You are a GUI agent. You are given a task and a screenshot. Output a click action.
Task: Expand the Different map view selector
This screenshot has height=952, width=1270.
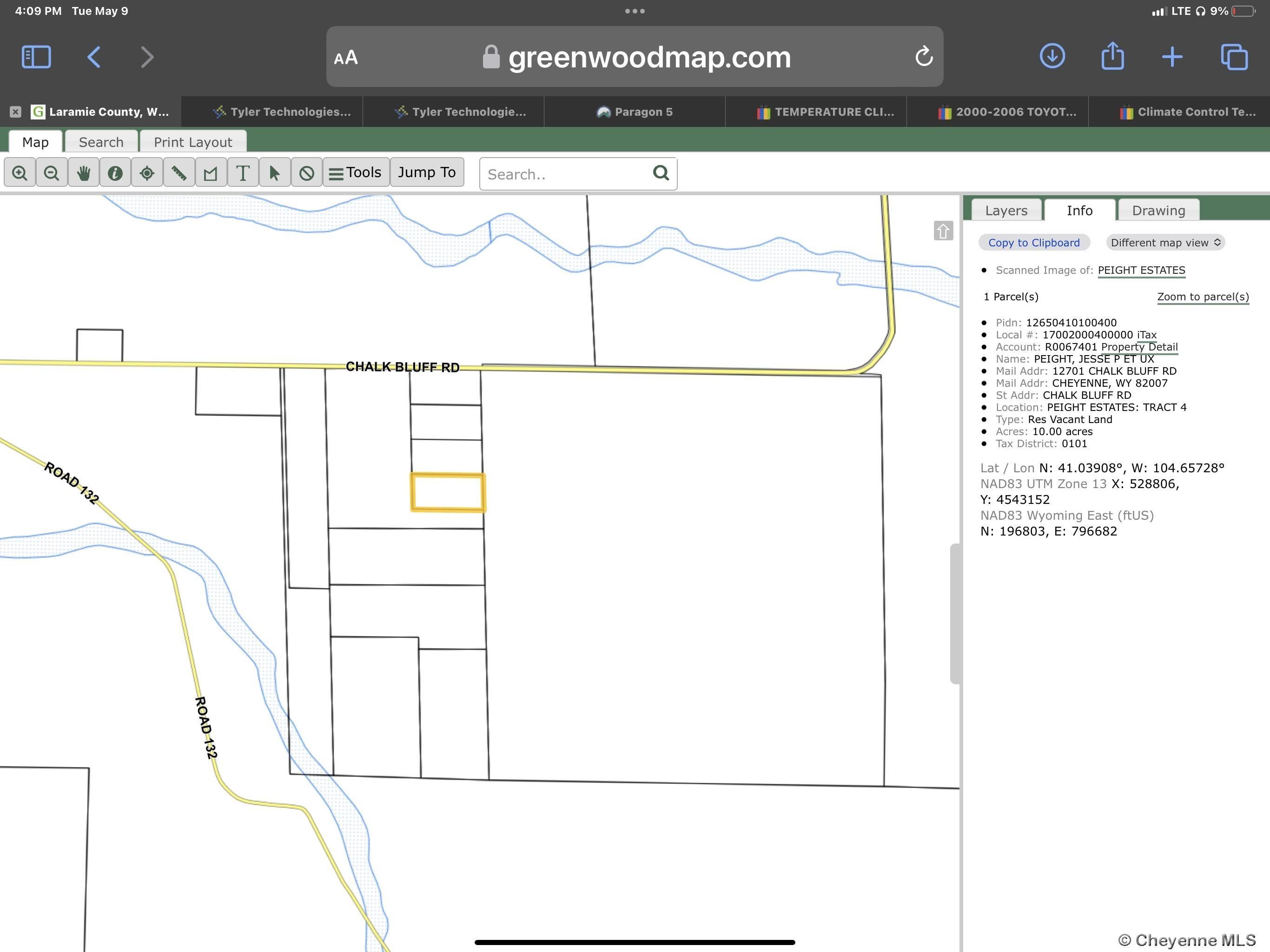[1165, 243]
